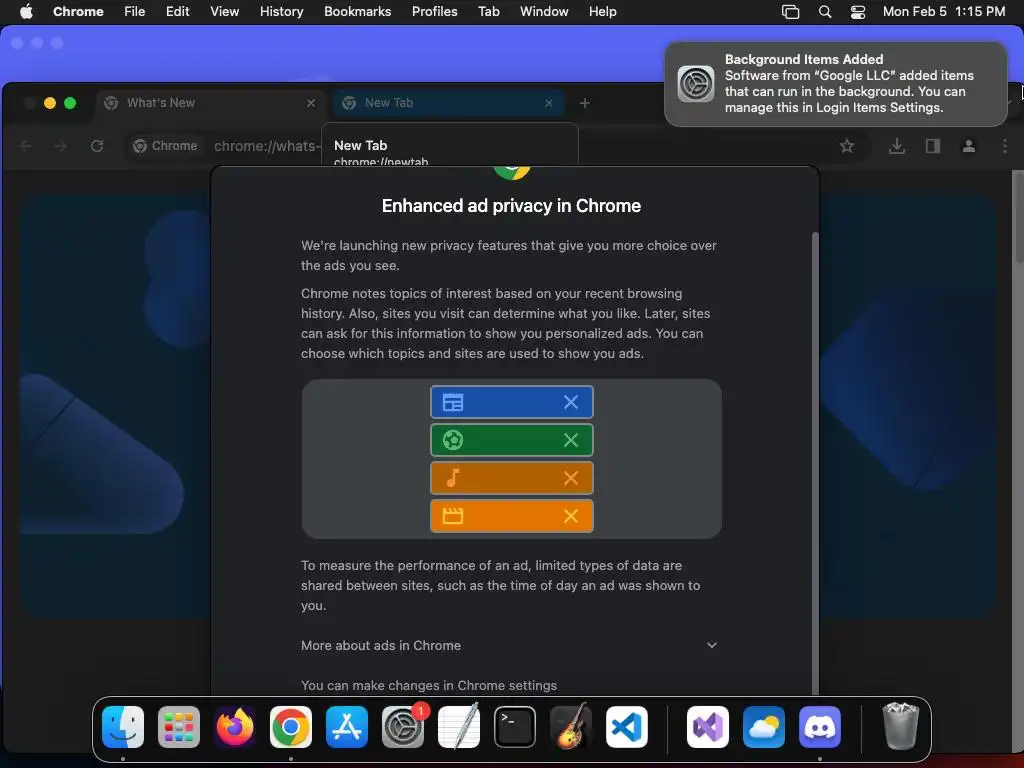This screenshot has width=1024, height=768.
Task: Open the Tab menu
Action: tap(488, 12)
